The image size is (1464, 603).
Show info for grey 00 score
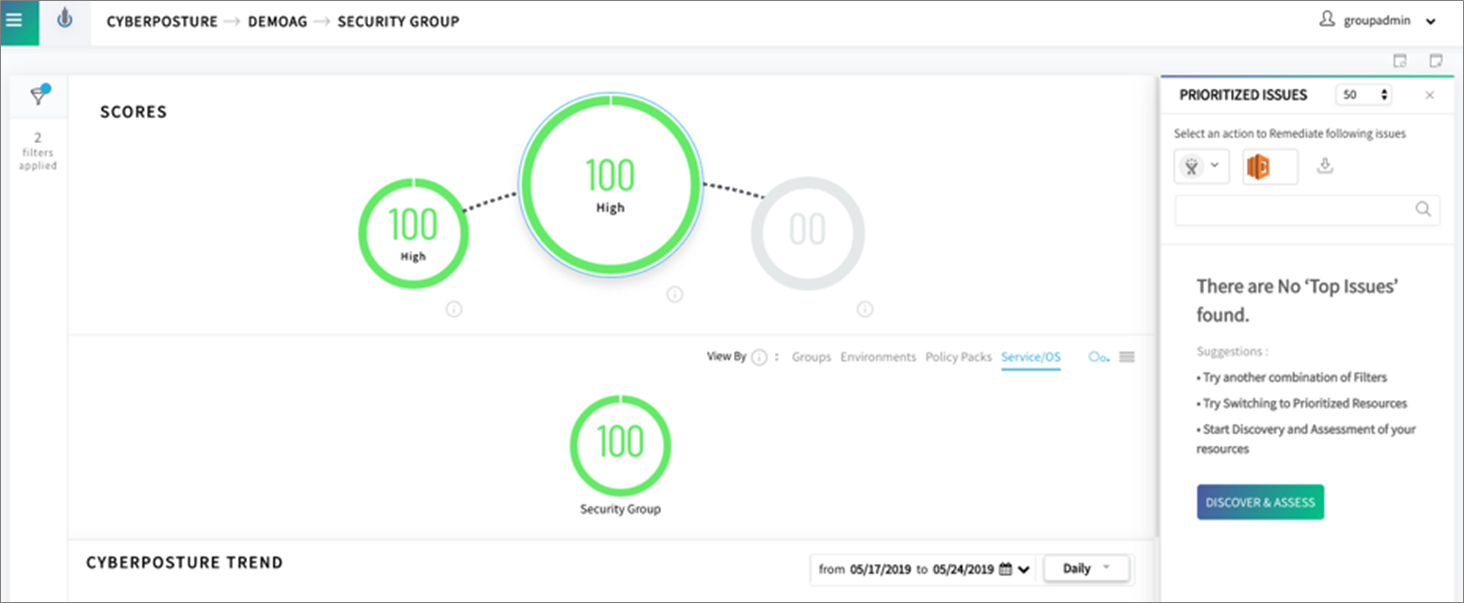pos(865,309)
